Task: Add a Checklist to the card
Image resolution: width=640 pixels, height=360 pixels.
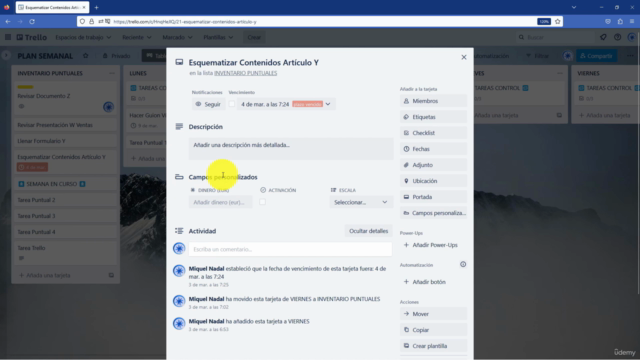Action: point(433,133)
